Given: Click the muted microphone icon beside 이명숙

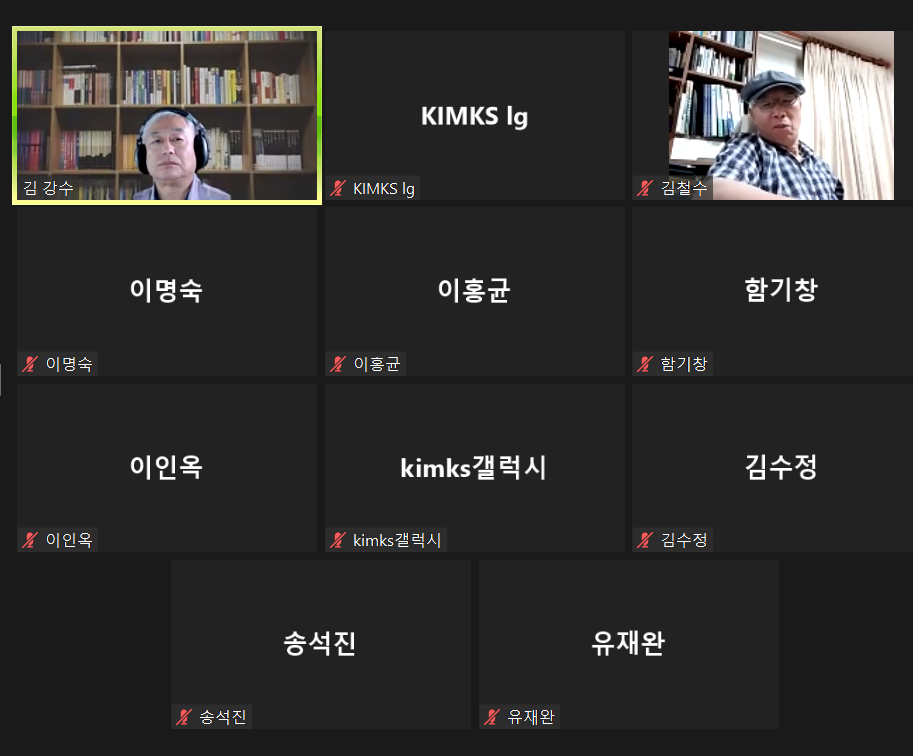Looking at the screenshot, I should click(31, 364).
